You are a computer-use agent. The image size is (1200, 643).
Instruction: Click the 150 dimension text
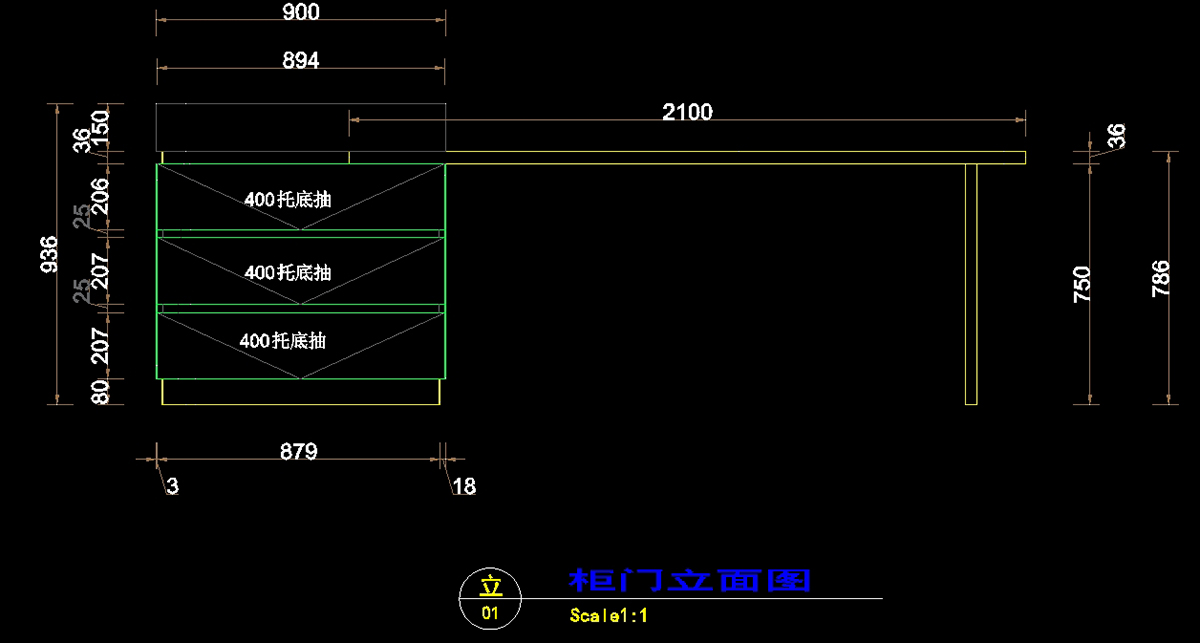(101, 124)
